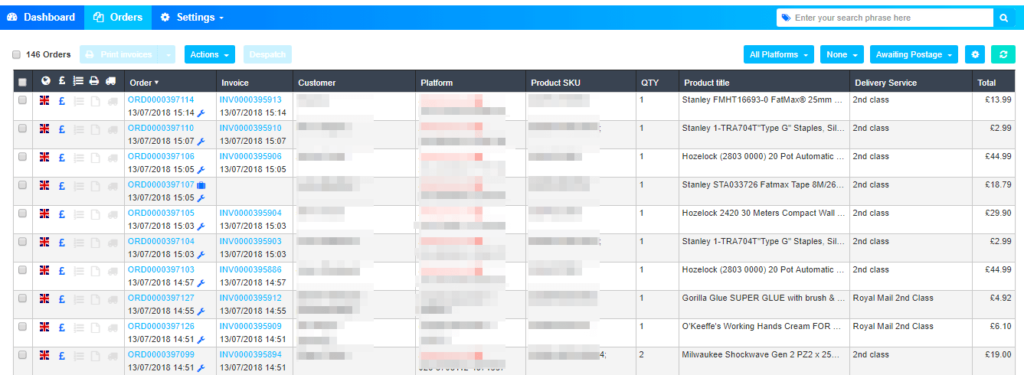The width and height of the screenshot is (1024, 375).
Task: Click the wrench icon beside ORD0000397127
Action: pos(201,311)
